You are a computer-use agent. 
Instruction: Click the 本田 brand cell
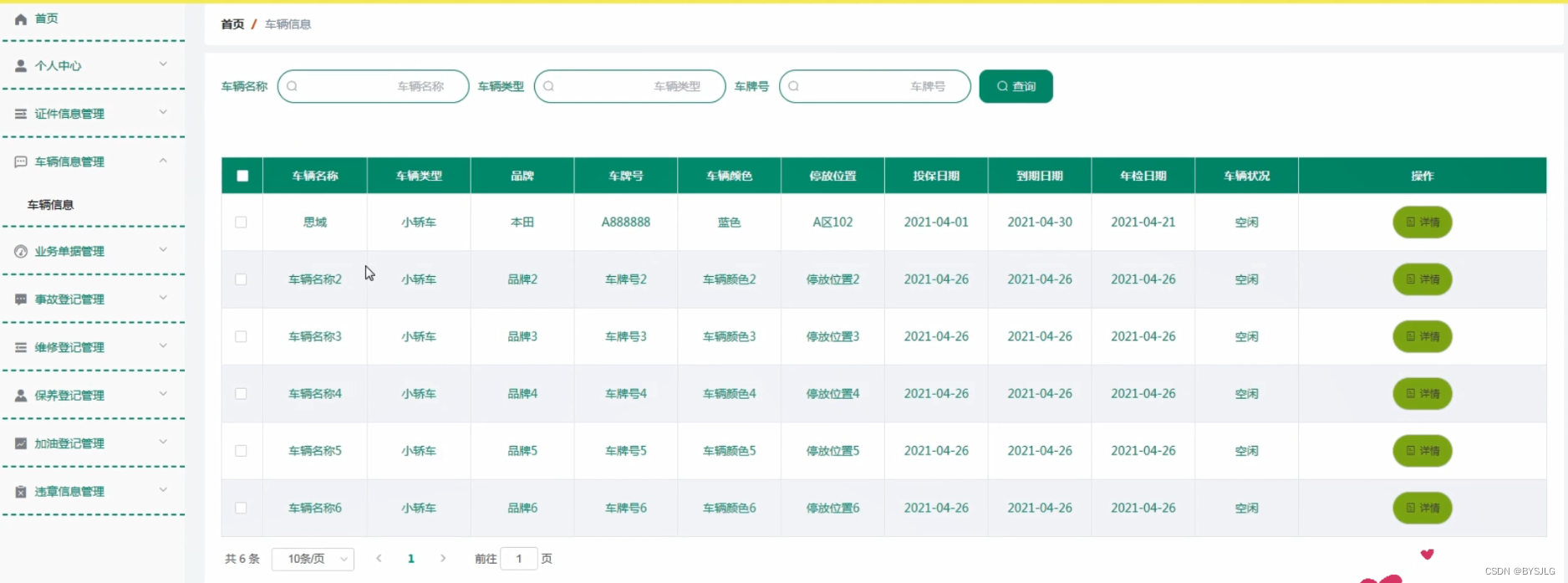(x=522, y=222)
